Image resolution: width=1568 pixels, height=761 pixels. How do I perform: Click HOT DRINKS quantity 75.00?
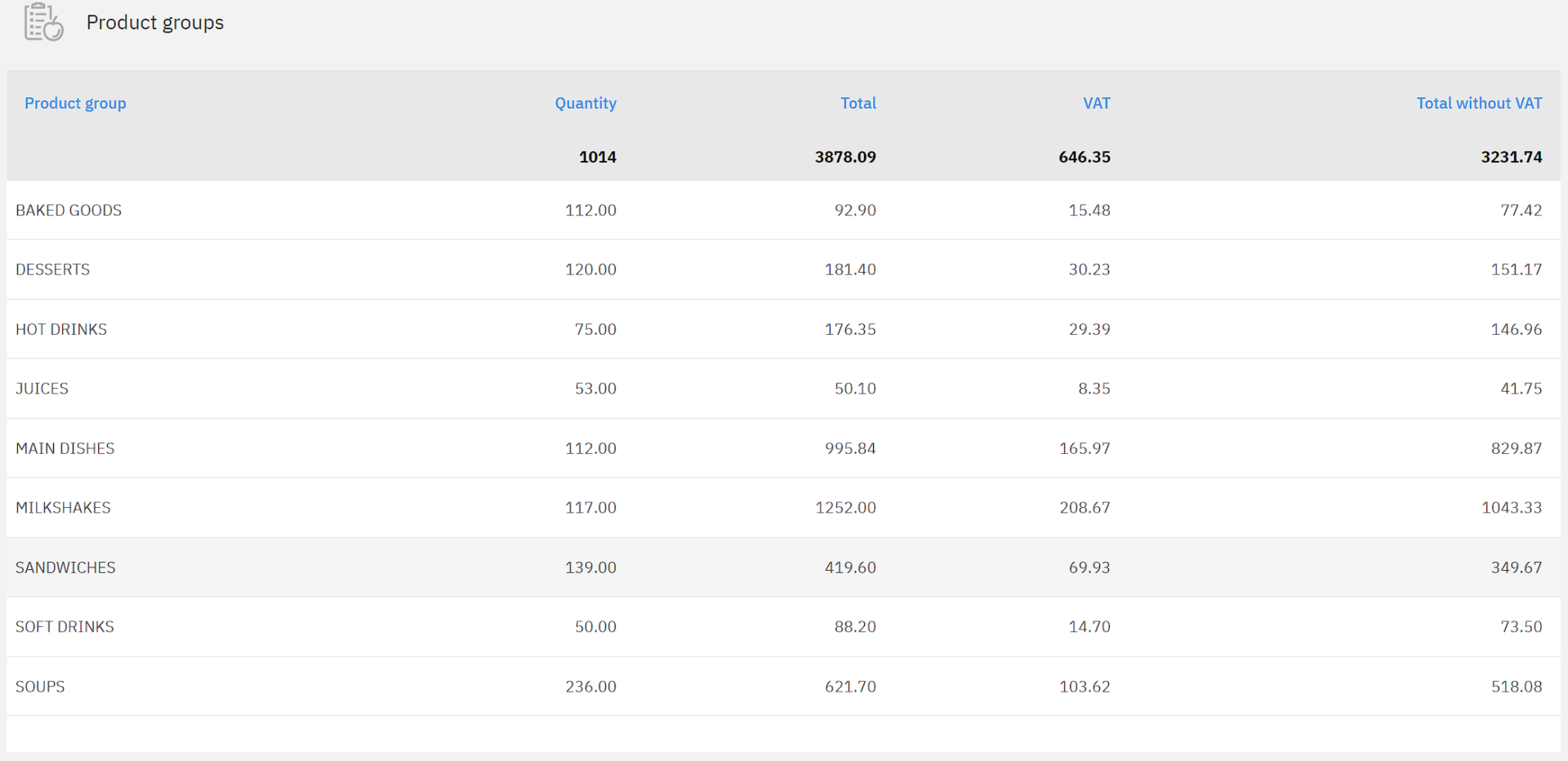click(595, 329)
